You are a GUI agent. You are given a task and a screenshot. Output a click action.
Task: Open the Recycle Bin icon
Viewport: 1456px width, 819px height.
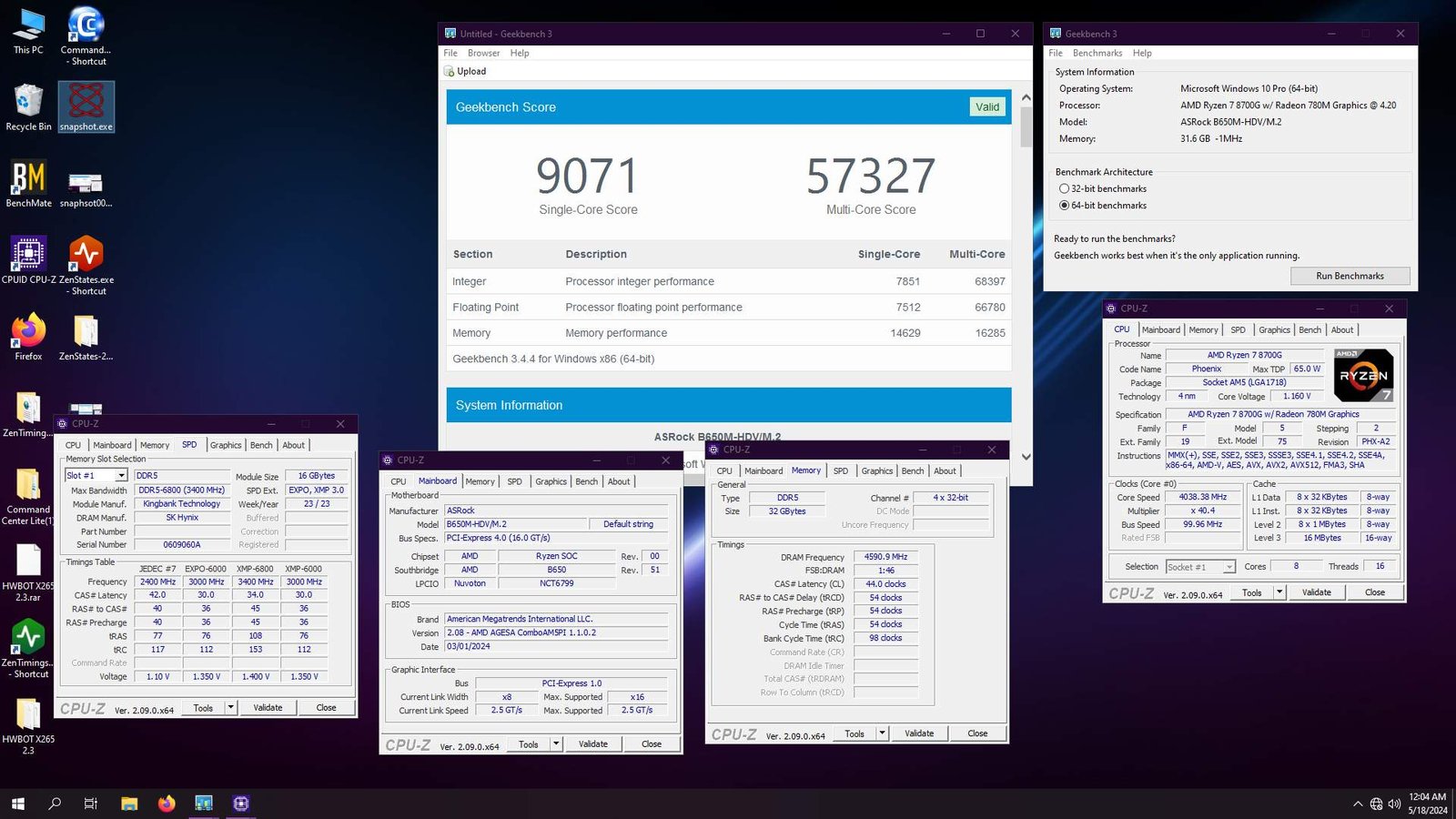(x=28, y=102)
